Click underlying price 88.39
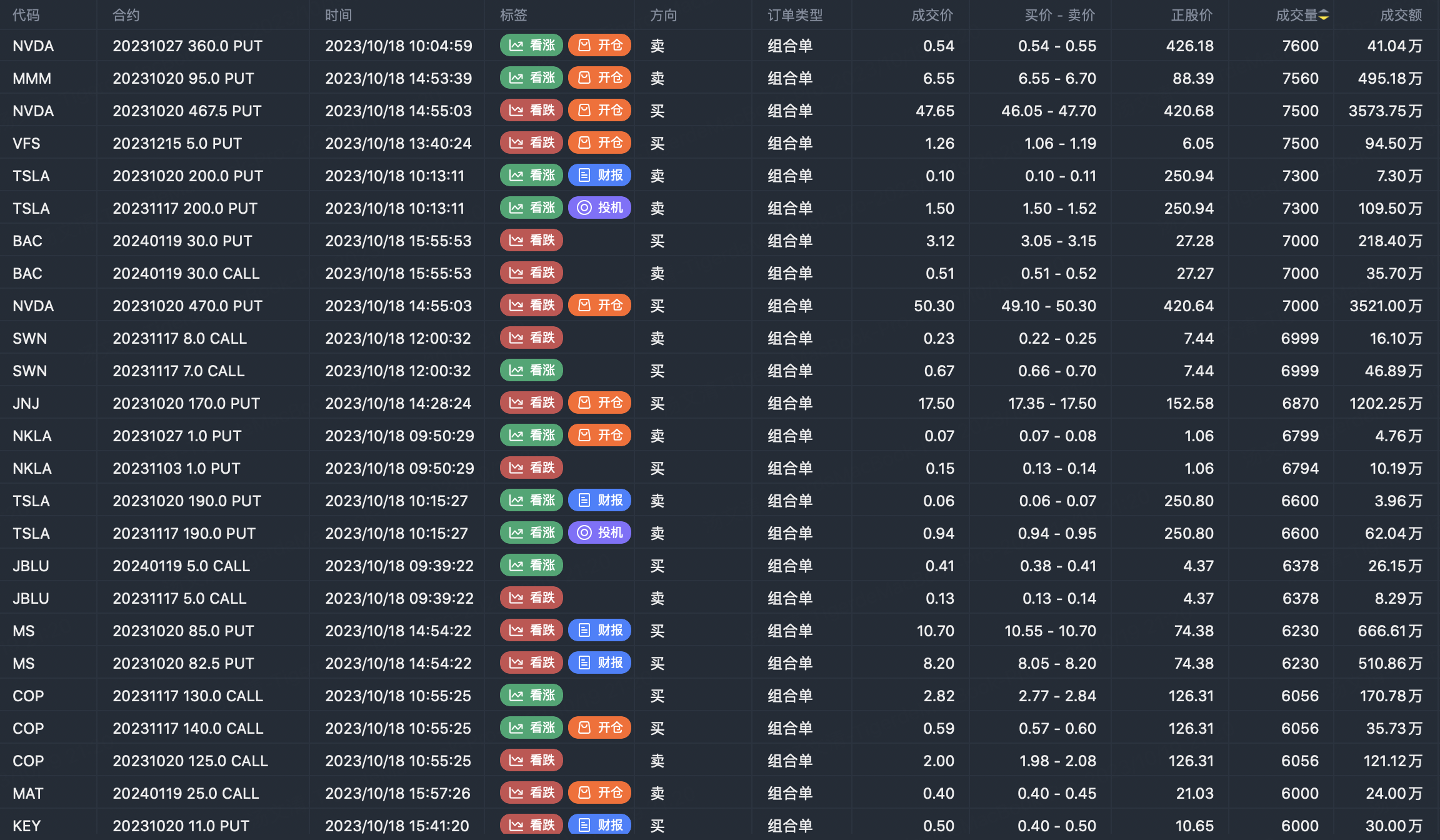The height and width of the screenshot is (840, 1440). (x=1194, y=78)
